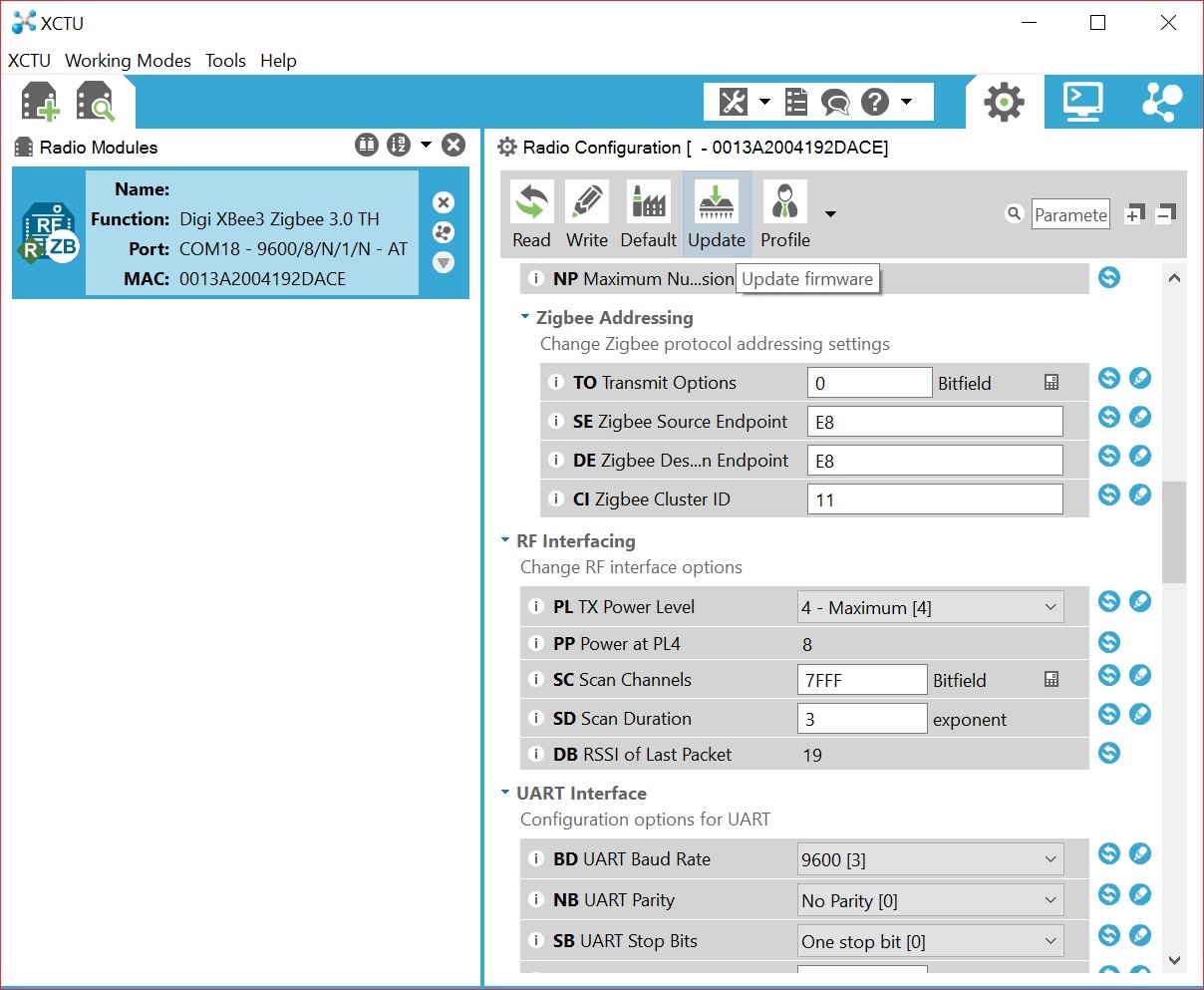Click the Profile button

click(785, 214)
